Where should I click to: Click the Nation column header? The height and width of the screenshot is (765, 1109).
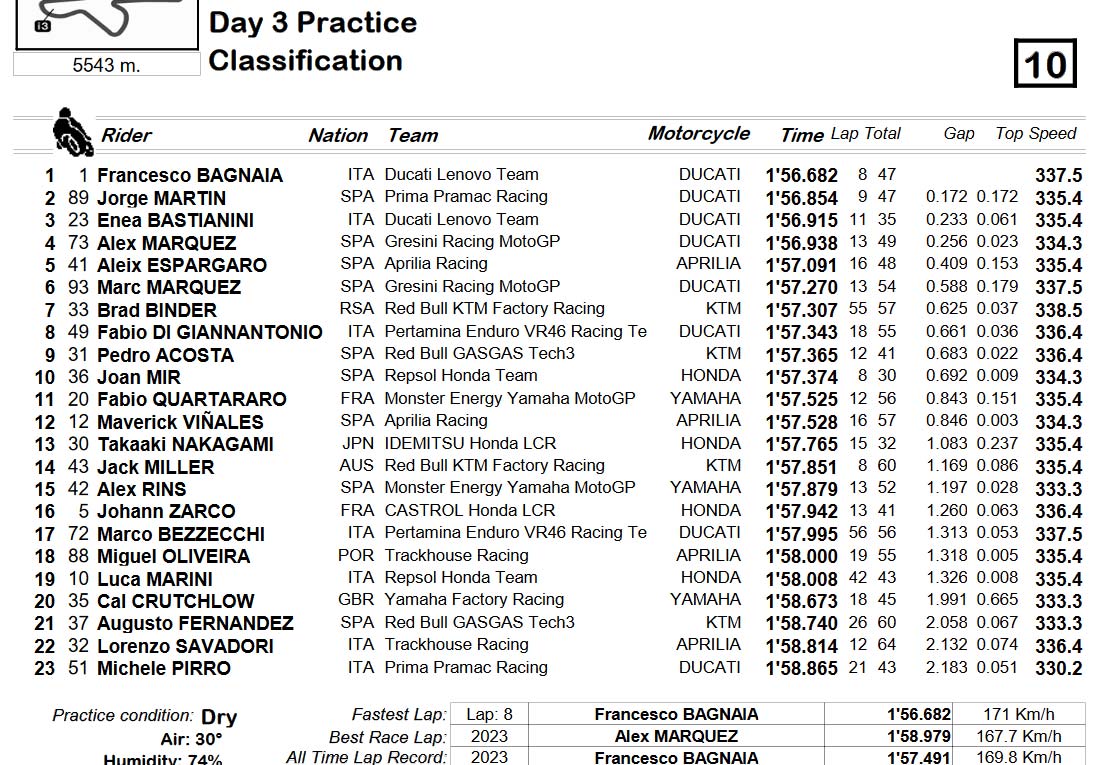pyautogui.click(x=338, y=135)
